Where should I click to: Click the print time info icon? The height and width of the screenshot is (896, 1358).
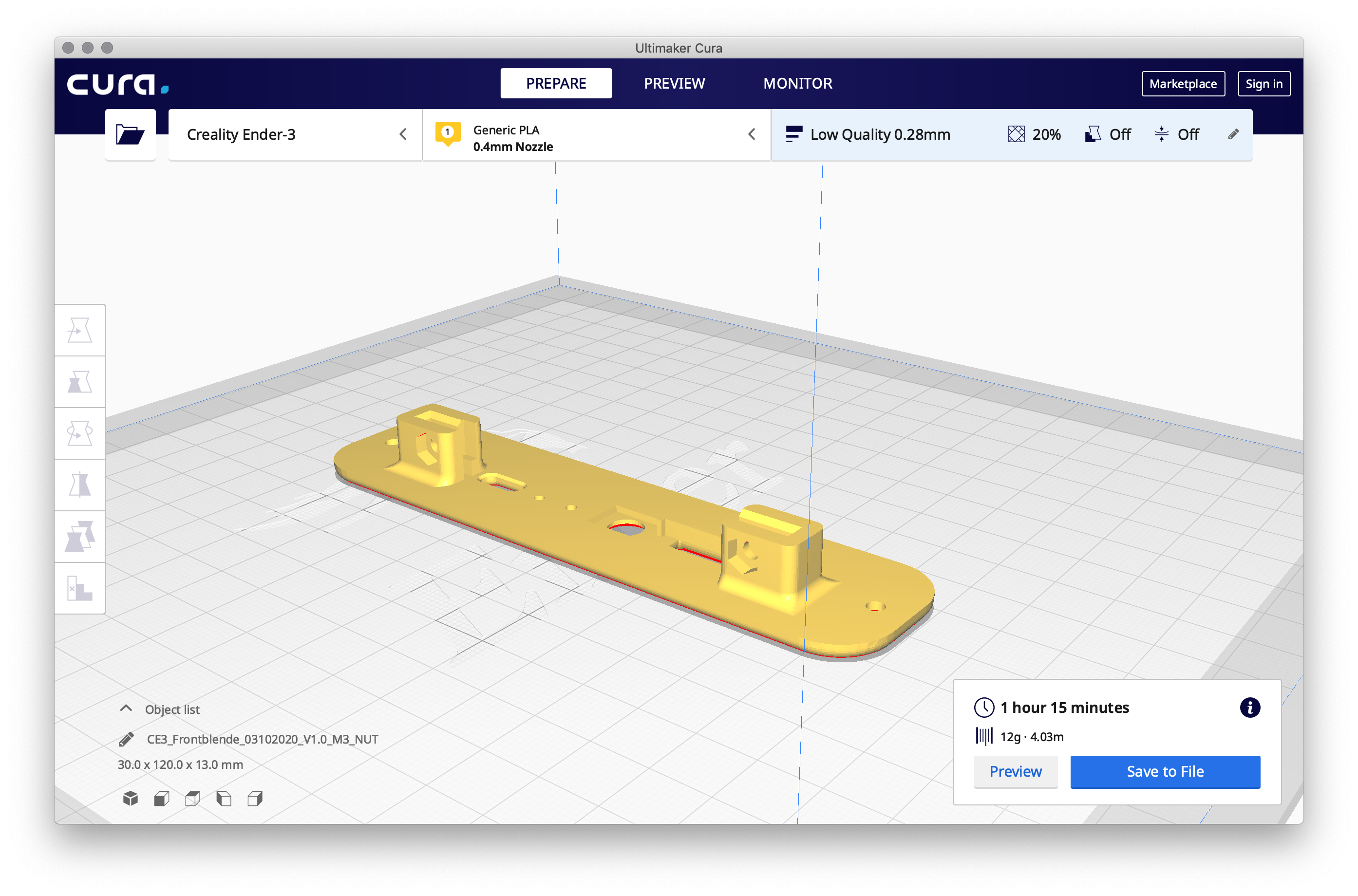pos(1249,708)
